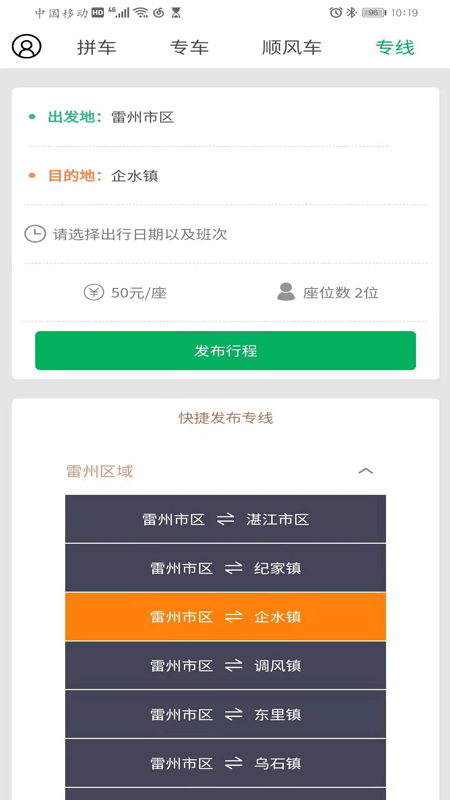Open the 顺风车 tab

tap(292, 47)
